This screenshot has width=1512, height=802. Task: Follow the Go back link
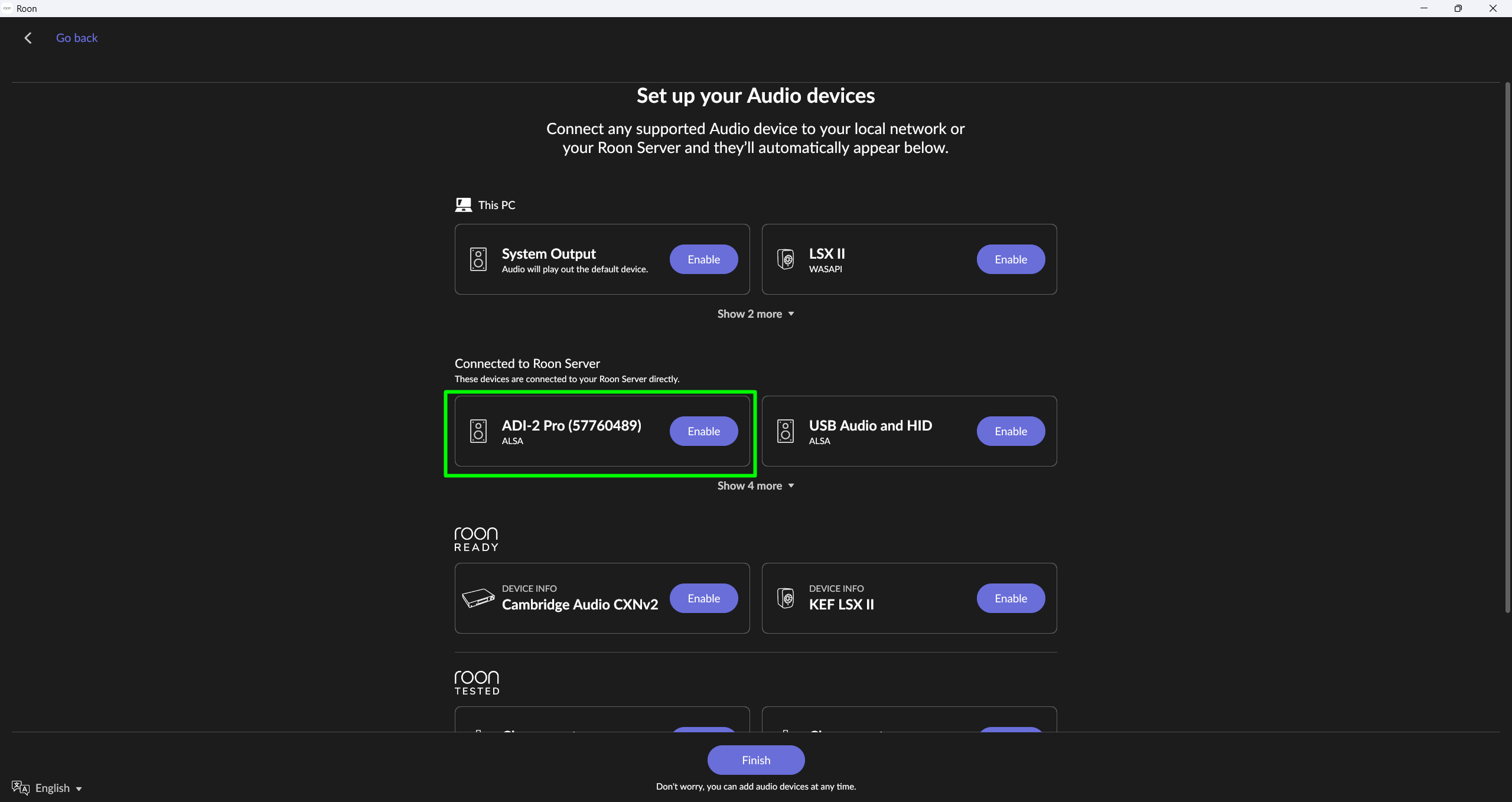click(77, 38)
